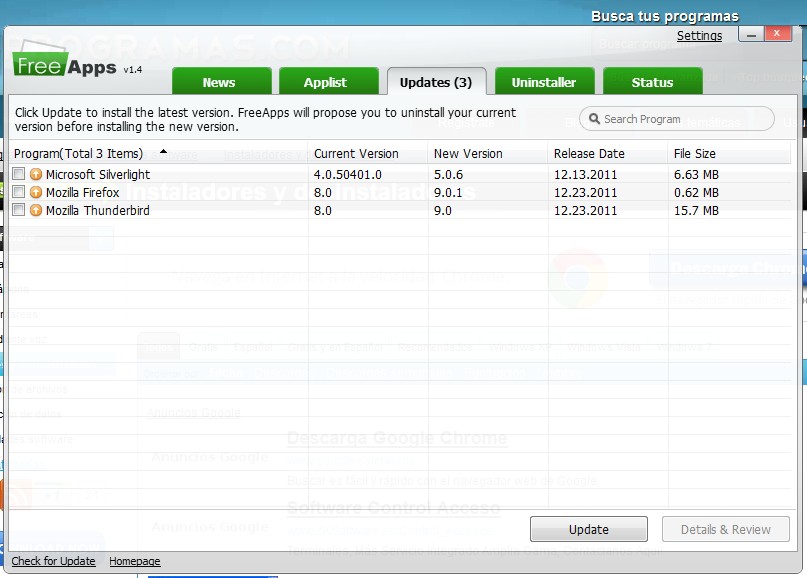
Task: Open the News tab
Action: (221, 81)
